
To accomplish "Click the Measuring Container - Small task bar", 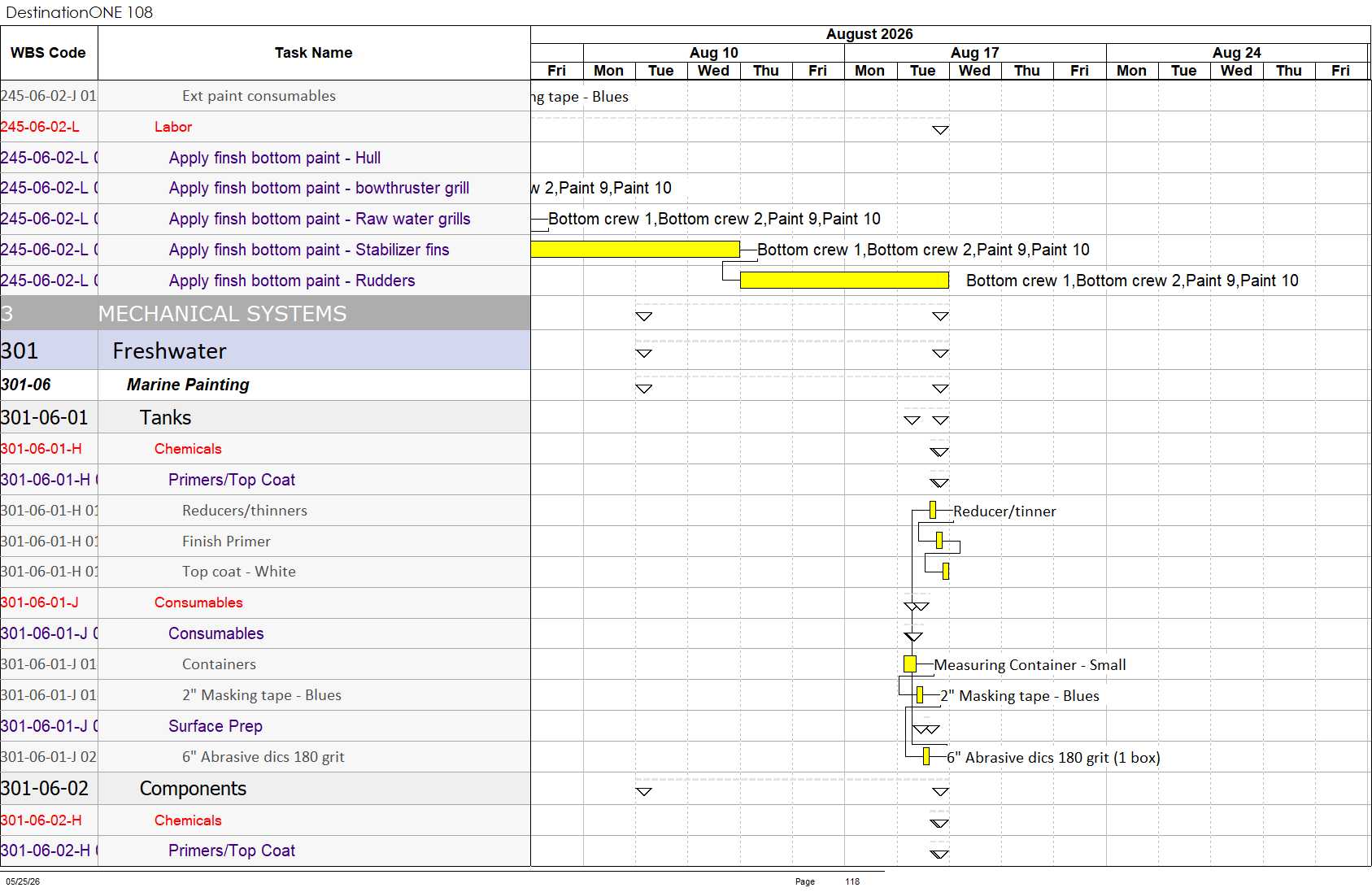I will point(910,664).
